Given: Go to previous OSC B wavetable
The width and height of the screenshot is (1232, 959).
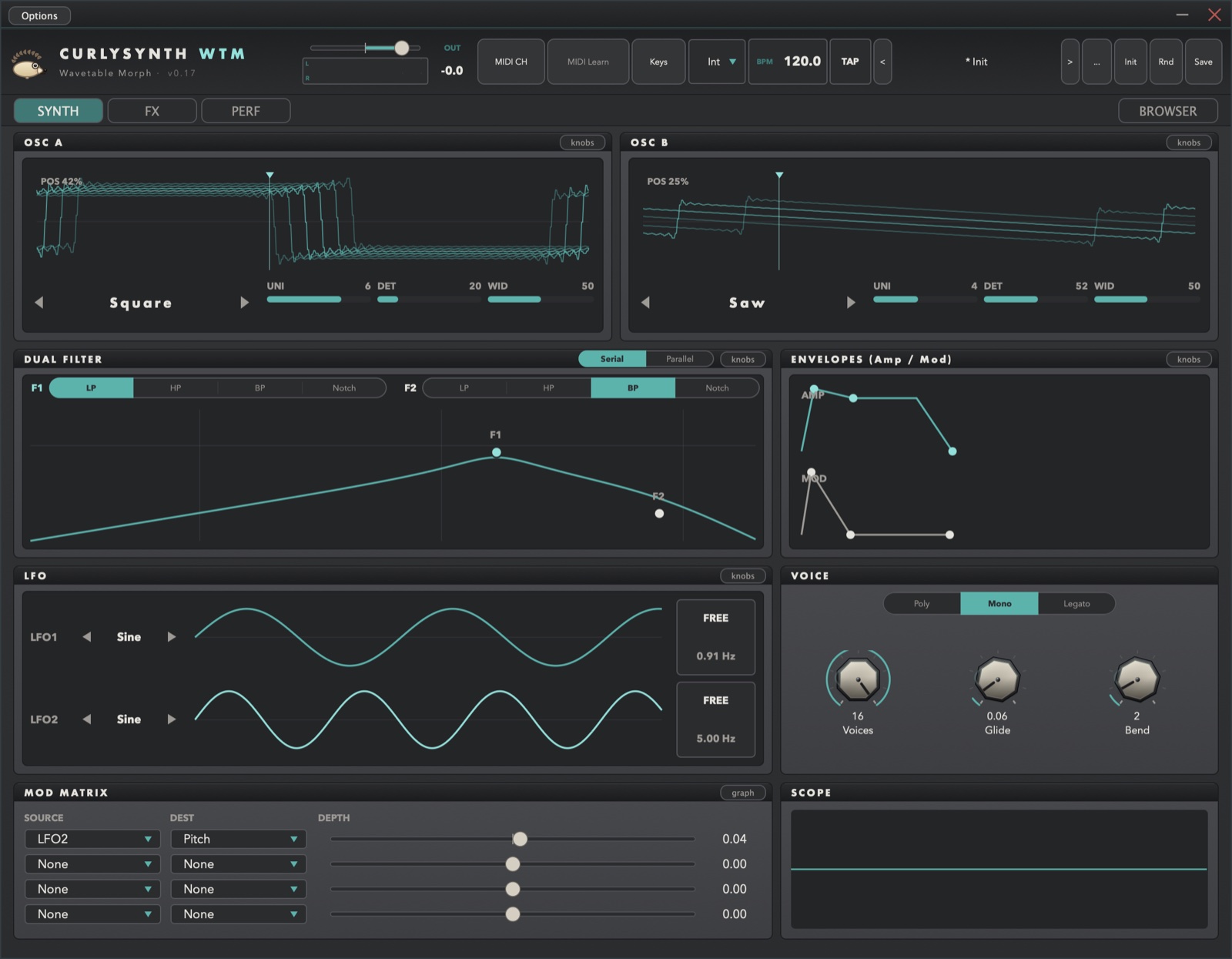Looking at the screenshot, I should (x=645, y=303).
